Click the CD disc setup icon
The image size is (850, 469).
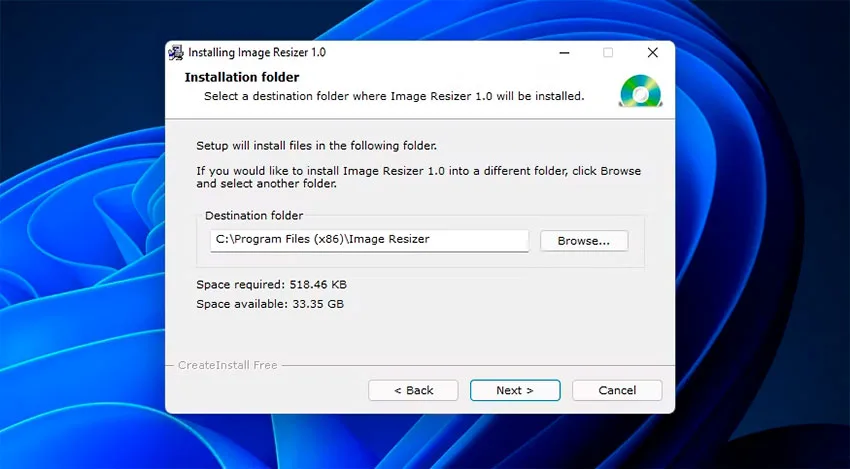click(640, 91)
